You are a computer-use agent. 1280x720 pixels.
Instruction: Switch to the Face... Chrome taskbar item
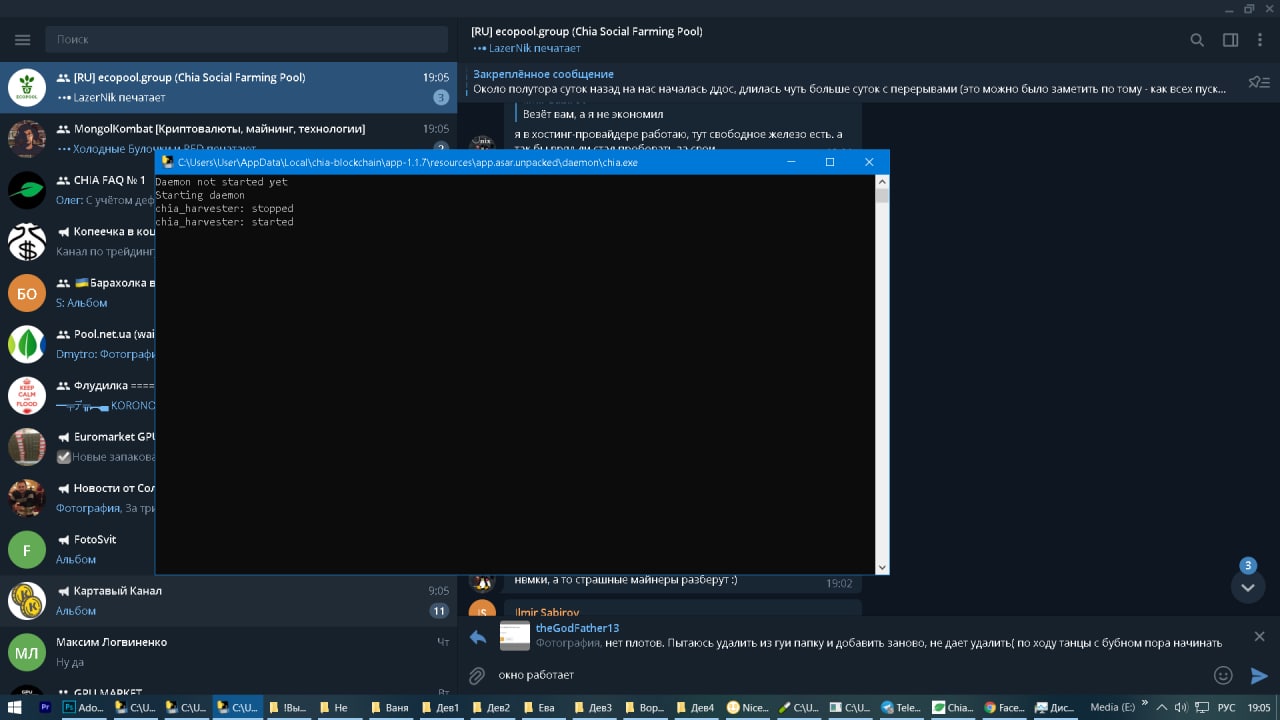coord(1004,707)
